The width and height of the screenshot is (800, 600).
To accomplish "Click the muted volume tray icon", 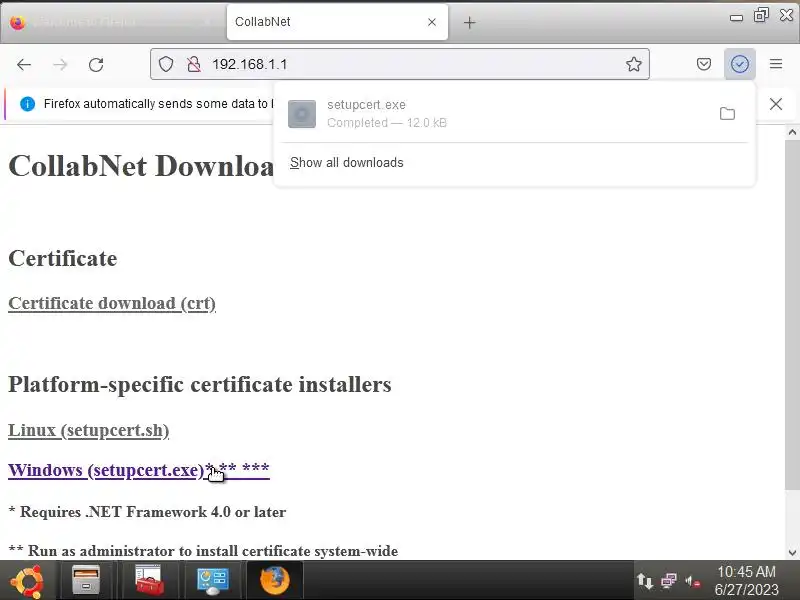I will (x=692, y=581).
